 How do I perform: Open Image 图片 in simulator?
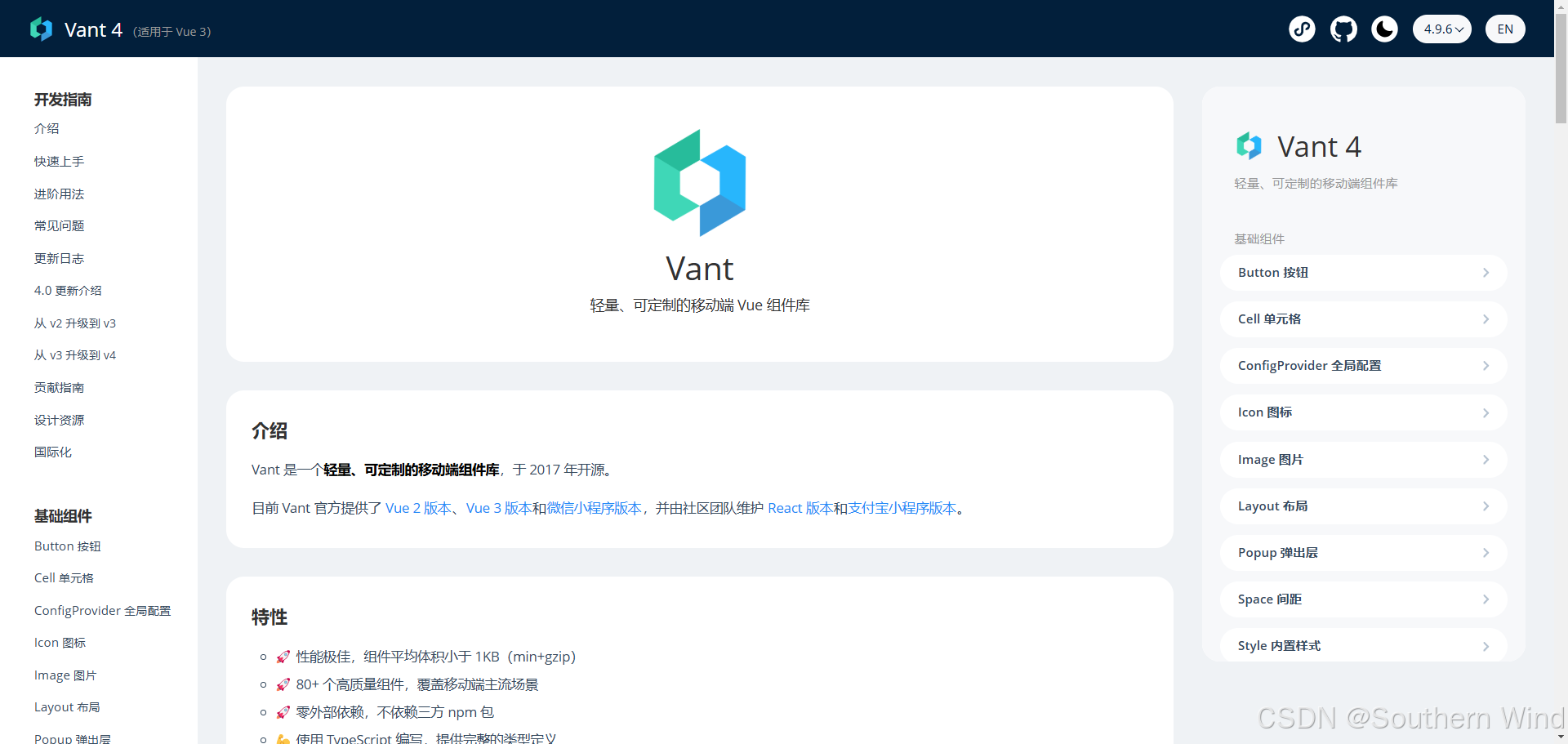click(x=1363, y=460)
